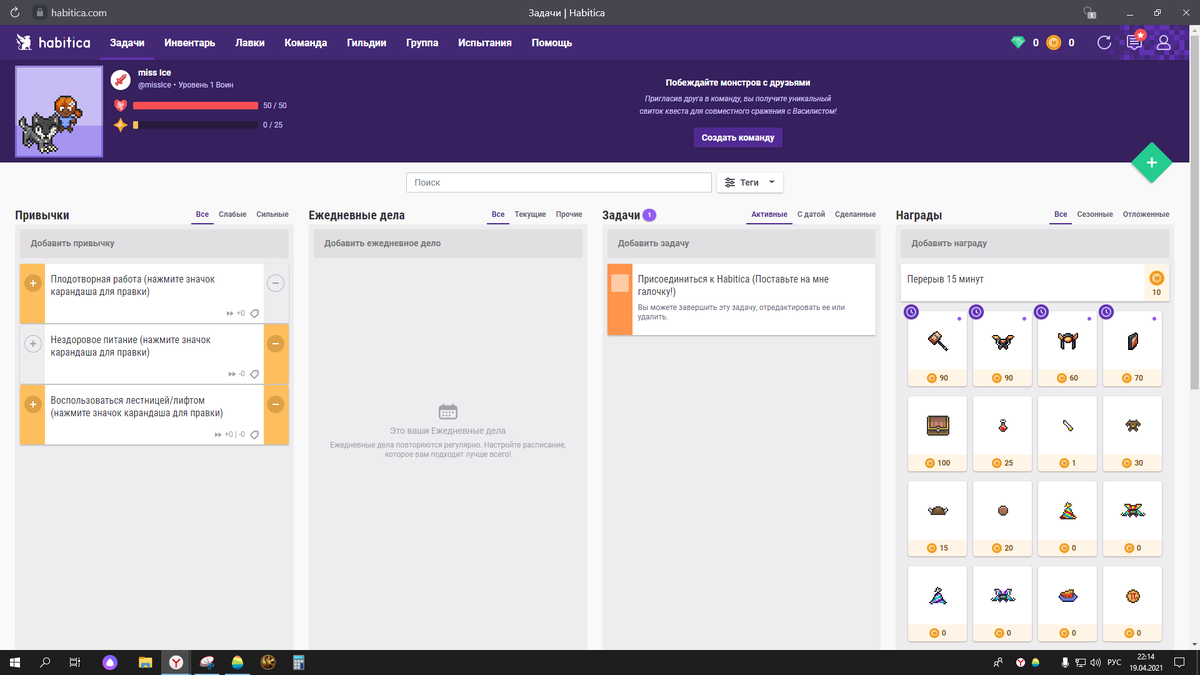Click the Поиск search field
The height and width of the screenshot is (675, 1200).
click(559, 183)
